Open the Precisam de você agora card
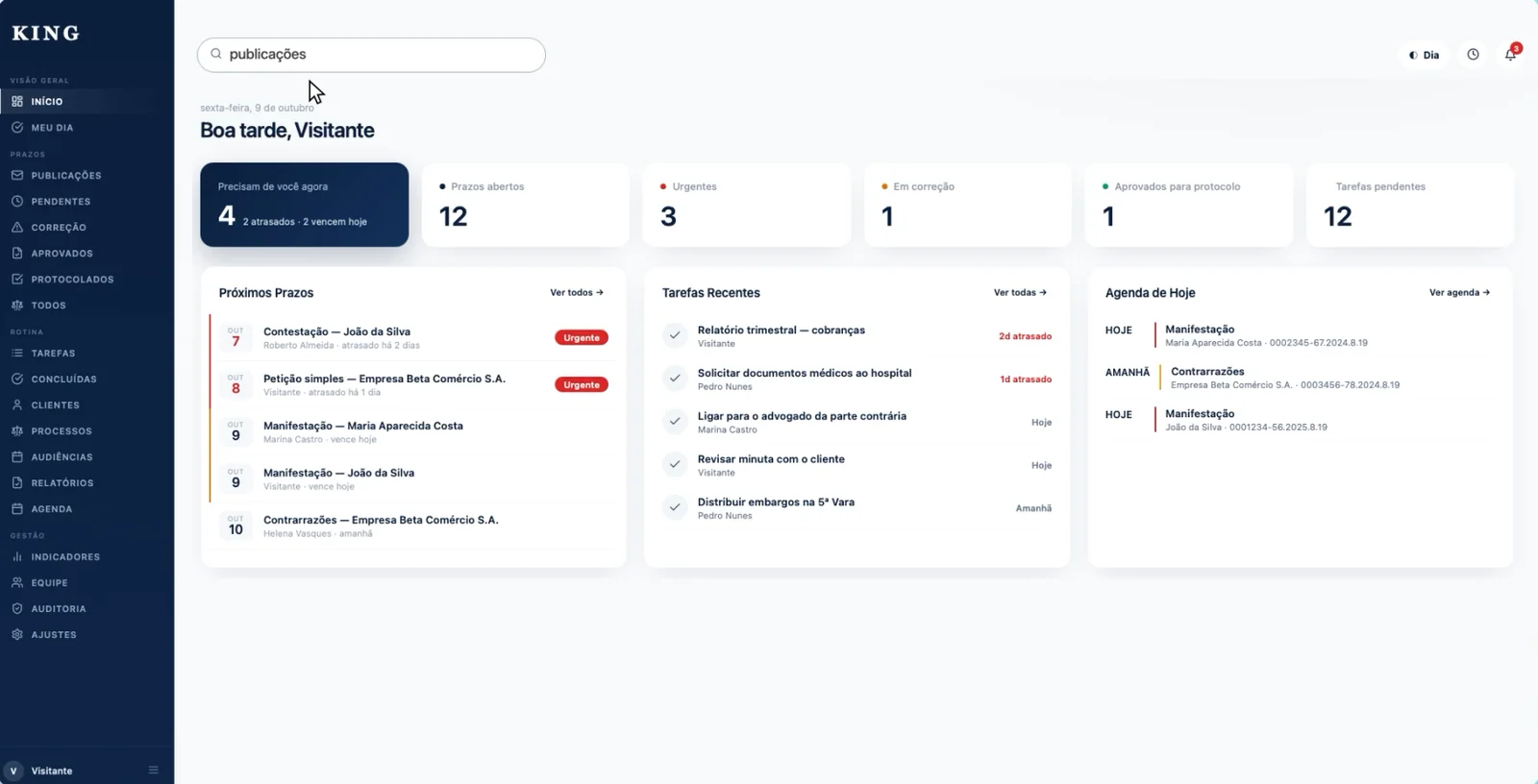The image size is (1538, 784). [x=305, y=205]
